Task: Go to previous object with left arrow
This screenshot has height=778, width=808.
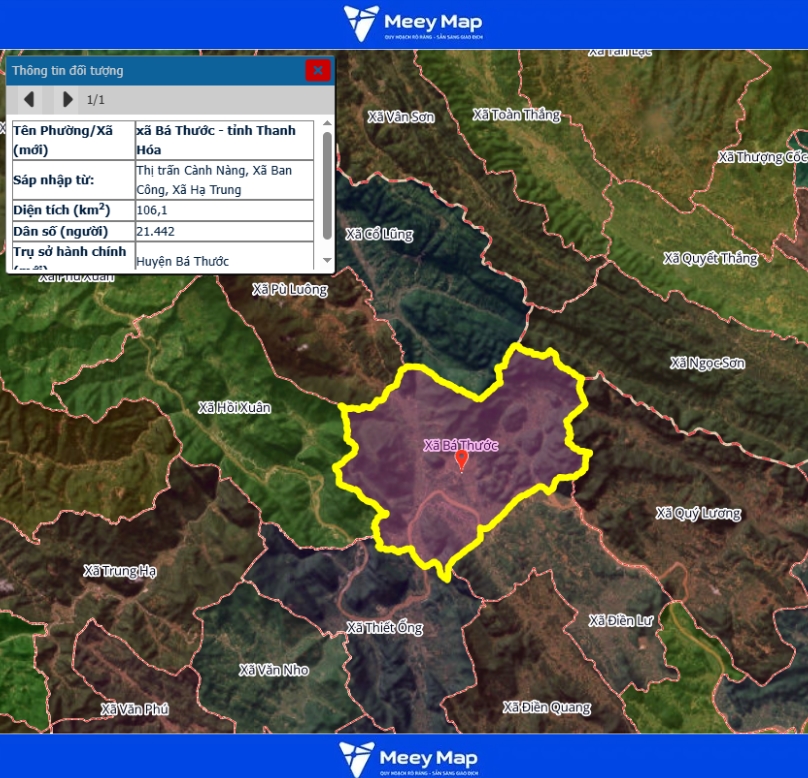Action: (29, 99)
